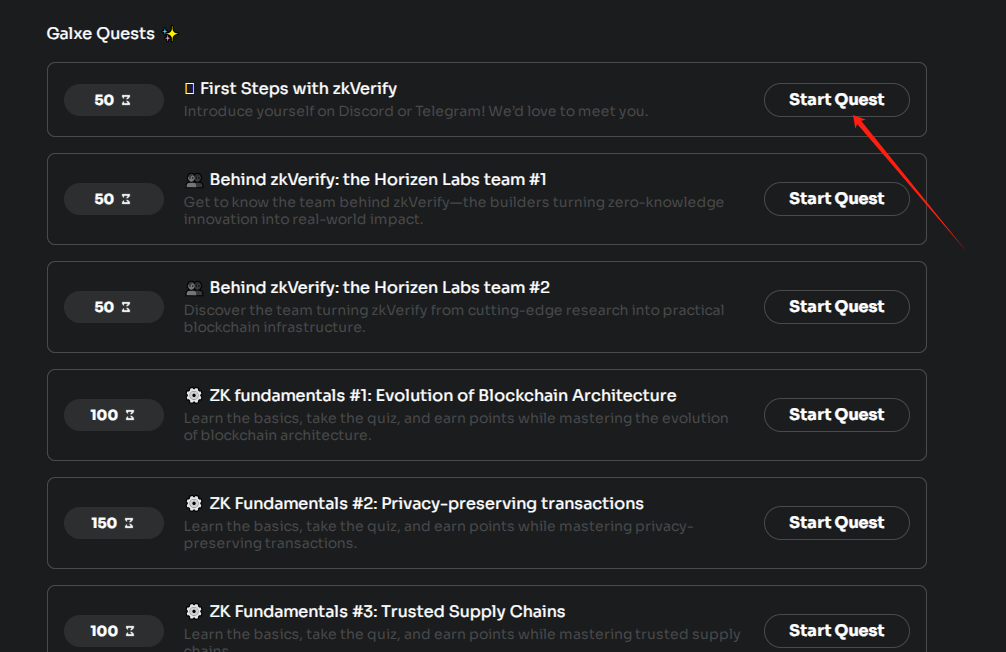
Task: Start the Horizen Labs team #2 quest
Action: 836,307
